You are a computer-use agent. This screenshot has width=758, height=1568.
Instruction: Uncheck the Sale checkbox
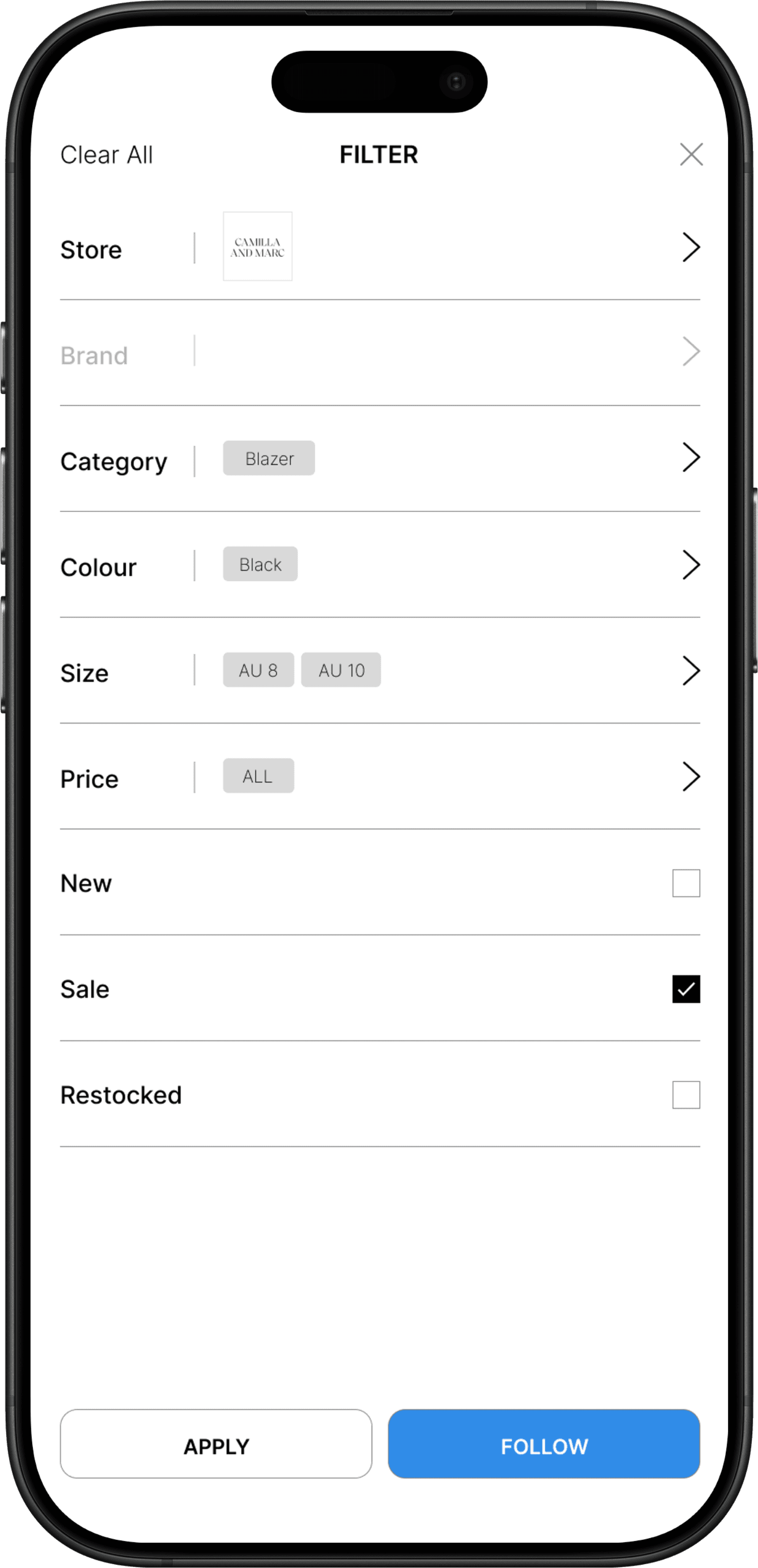[x=686, y=989]
